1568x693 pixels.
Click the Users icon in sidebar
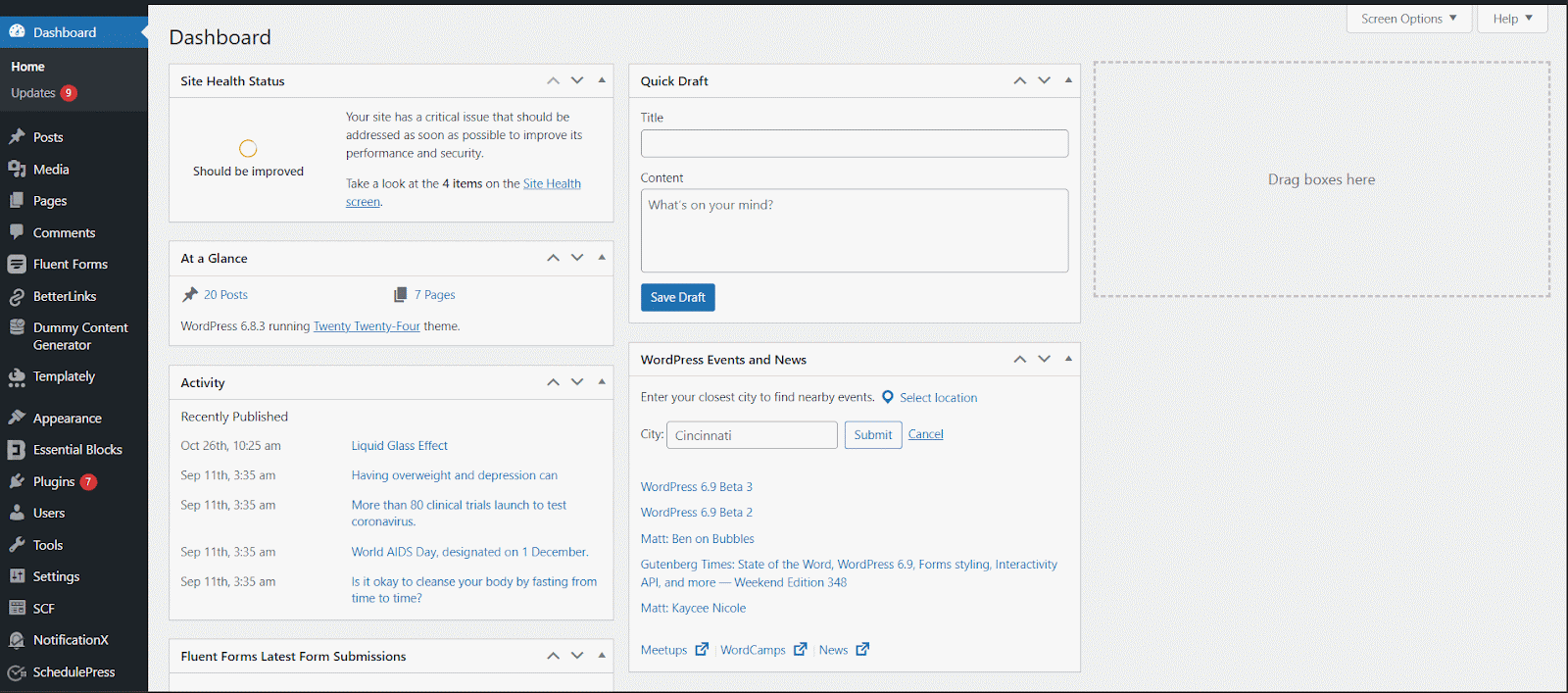coord(17,513)
